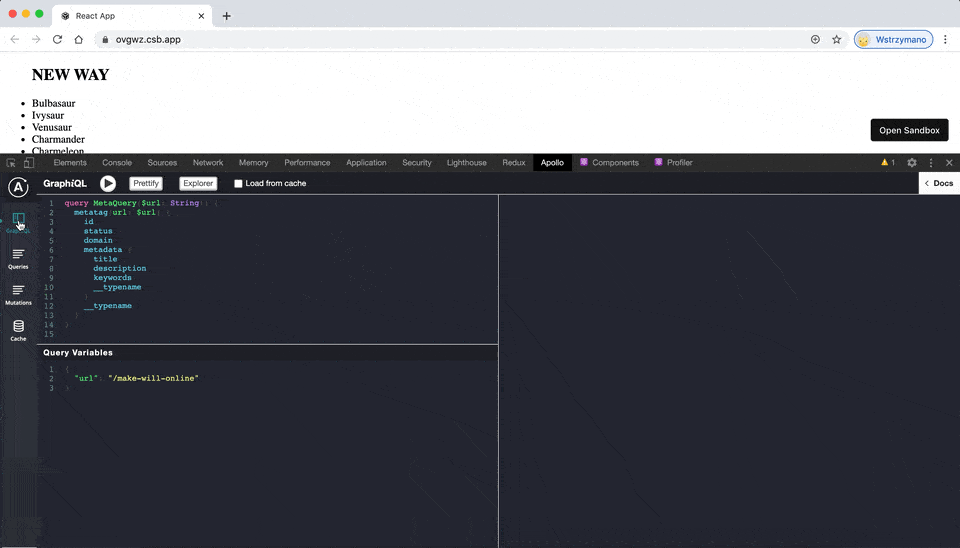Viewport: 960px width, 548px height.
Task: Open the GraphiQL sidebar panel icon
Action: 18,223
